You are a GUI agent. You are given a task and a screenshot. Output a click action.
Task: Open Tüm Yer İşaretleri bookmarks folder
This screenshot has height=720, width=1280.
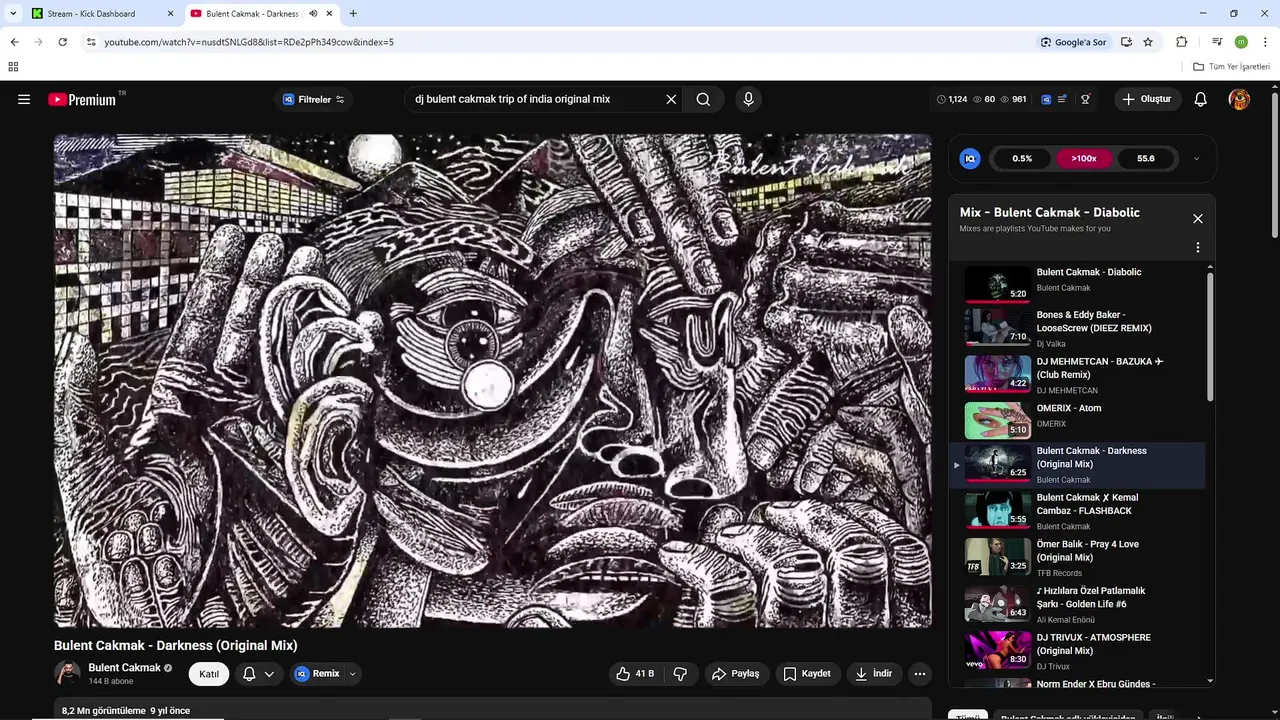1232,67
